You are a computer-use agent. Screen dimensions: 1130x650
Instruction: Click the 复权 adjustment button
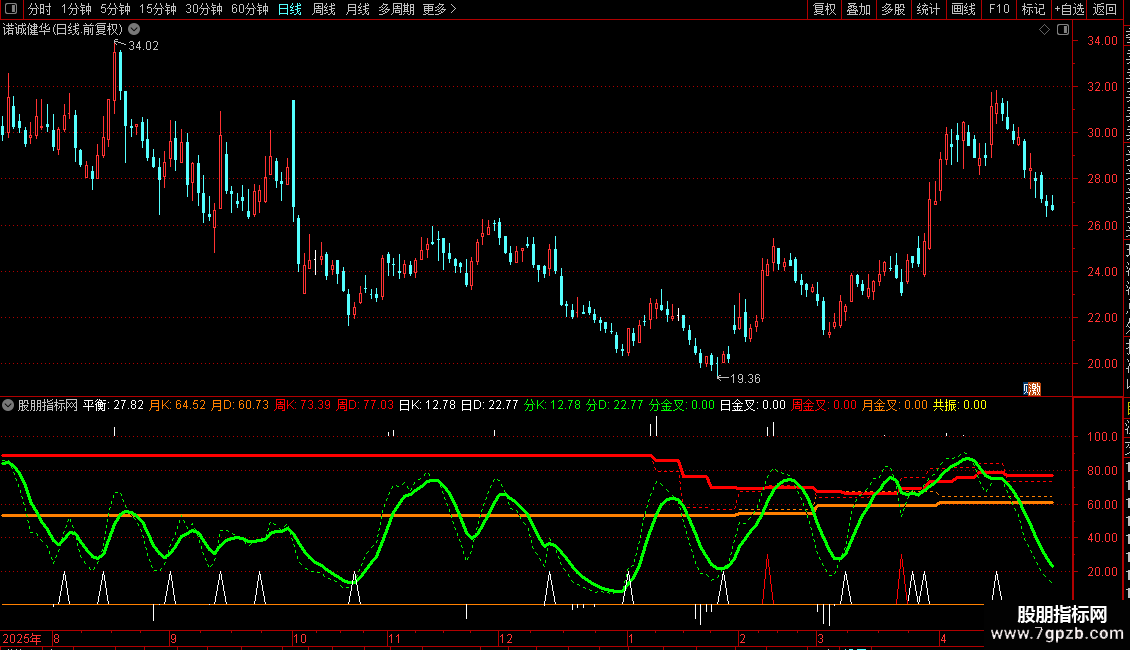pyautogui.click(x=824, y=9)
